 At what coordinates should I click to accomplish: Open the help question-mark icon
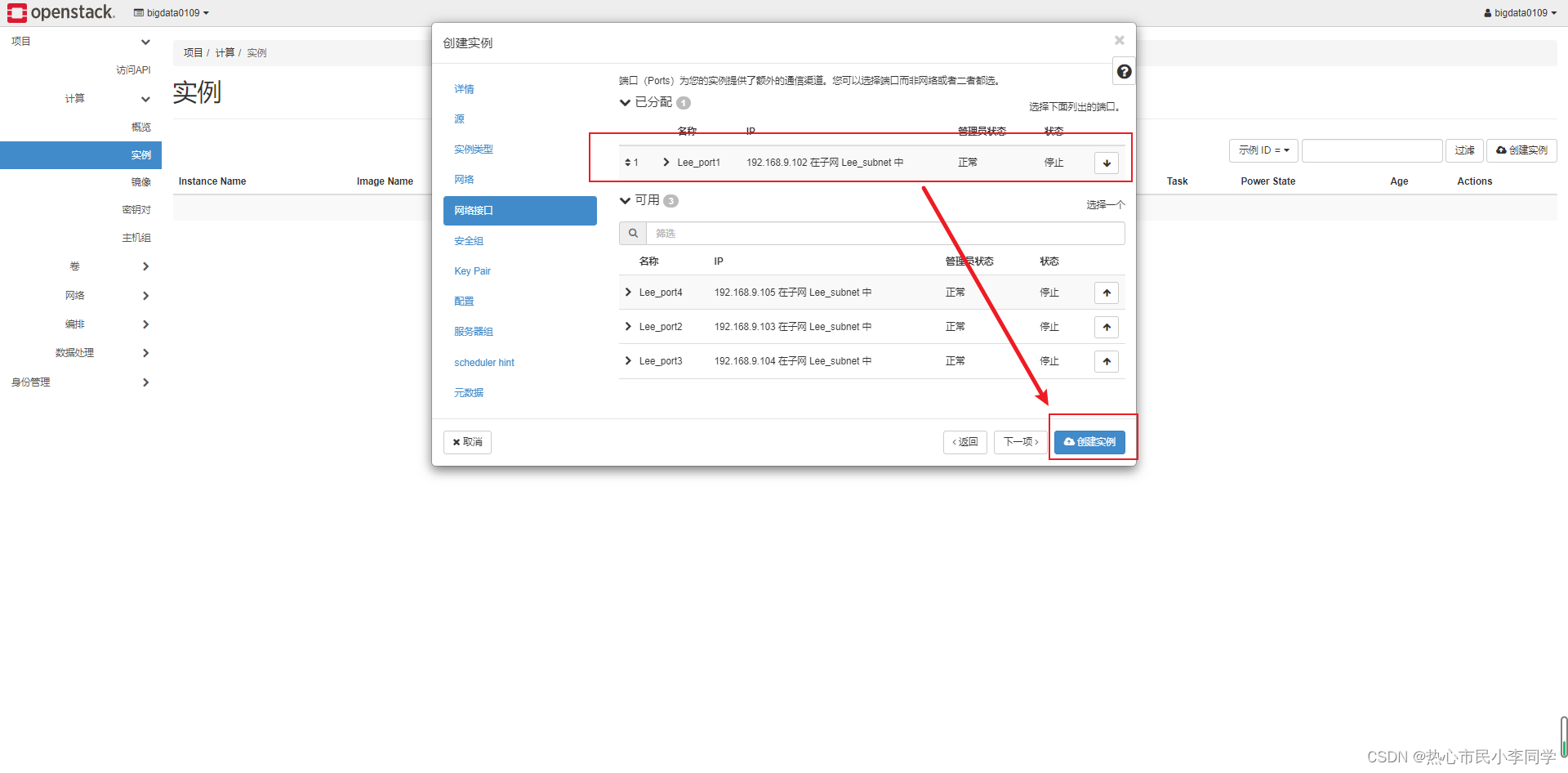pyautogui.click(x=1124, y=72)
